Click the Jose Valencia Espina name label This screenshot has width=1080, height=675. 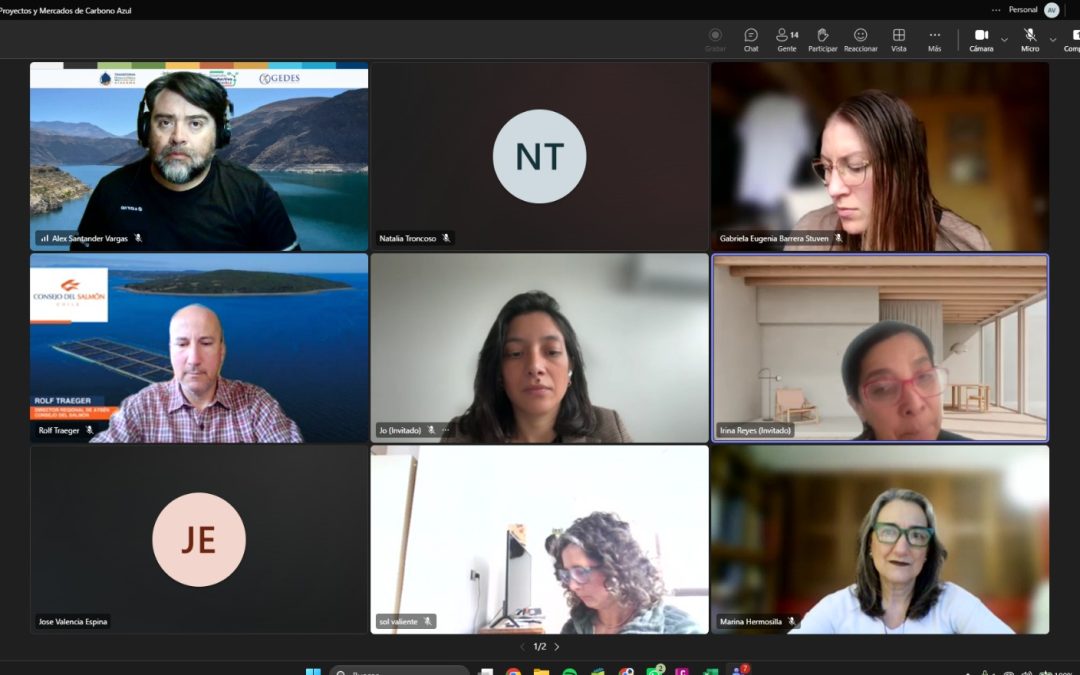tap(72, 621)
